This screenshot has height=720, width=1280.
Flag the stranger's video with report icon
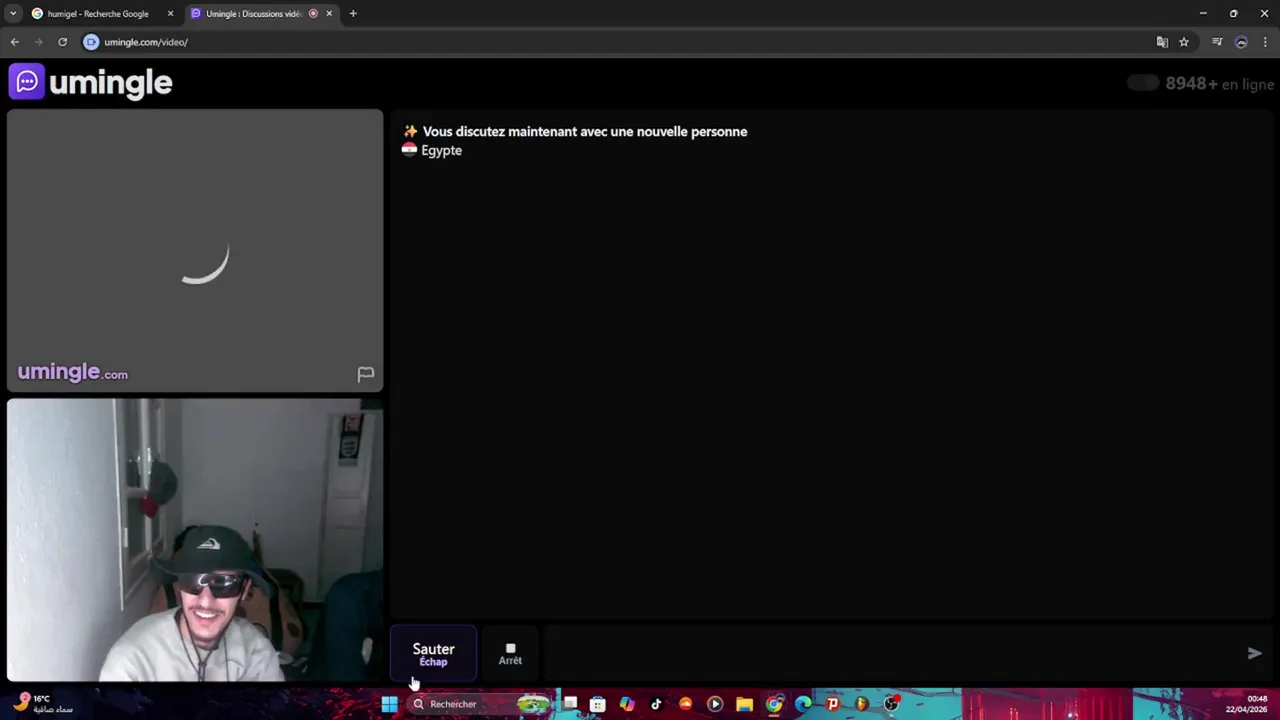coord(366,374)
